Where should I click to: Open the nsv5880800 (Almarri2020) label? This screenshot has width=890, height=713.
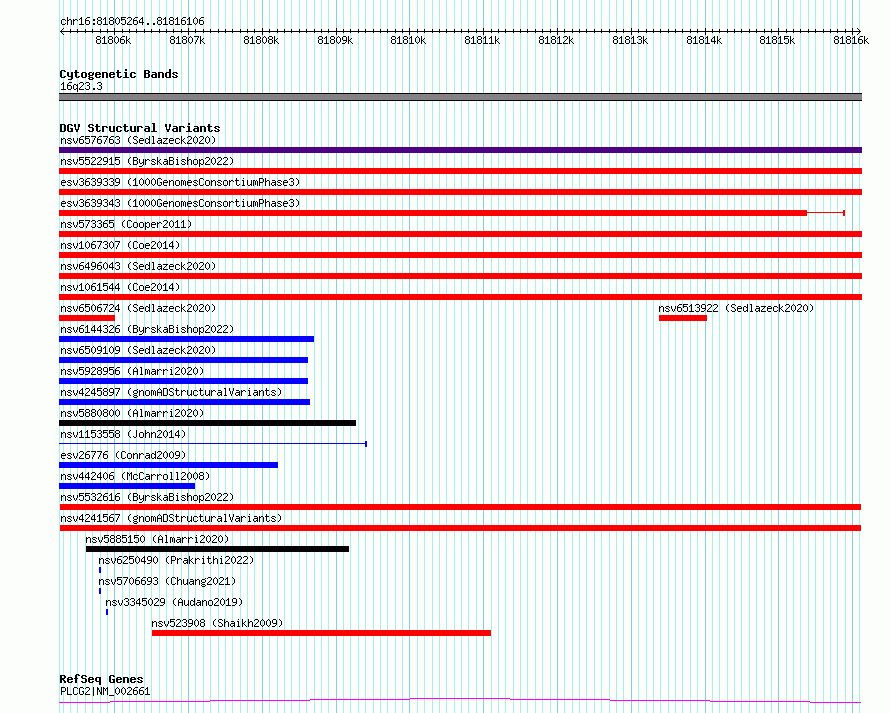coord(132,413)
